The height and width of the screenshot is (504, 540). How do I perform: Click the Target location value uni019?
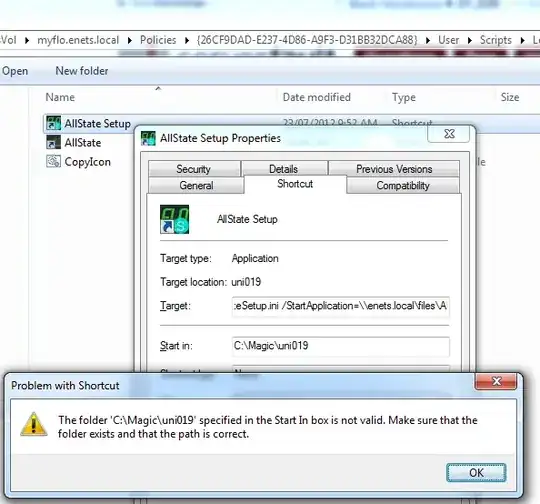point(246,282)
